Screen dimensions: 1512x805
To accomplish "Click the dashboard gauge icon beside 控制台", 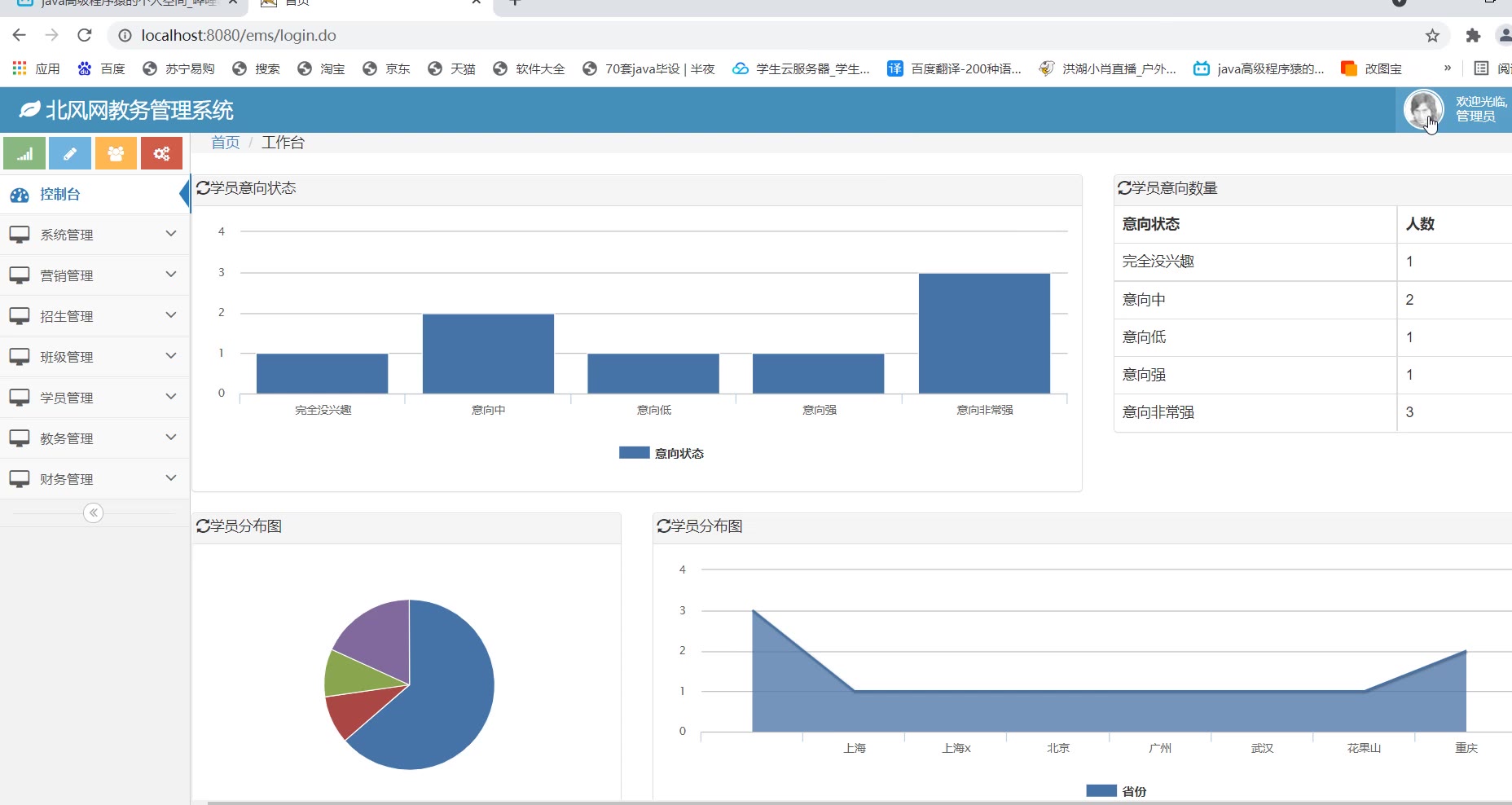I will pos(20,195).
